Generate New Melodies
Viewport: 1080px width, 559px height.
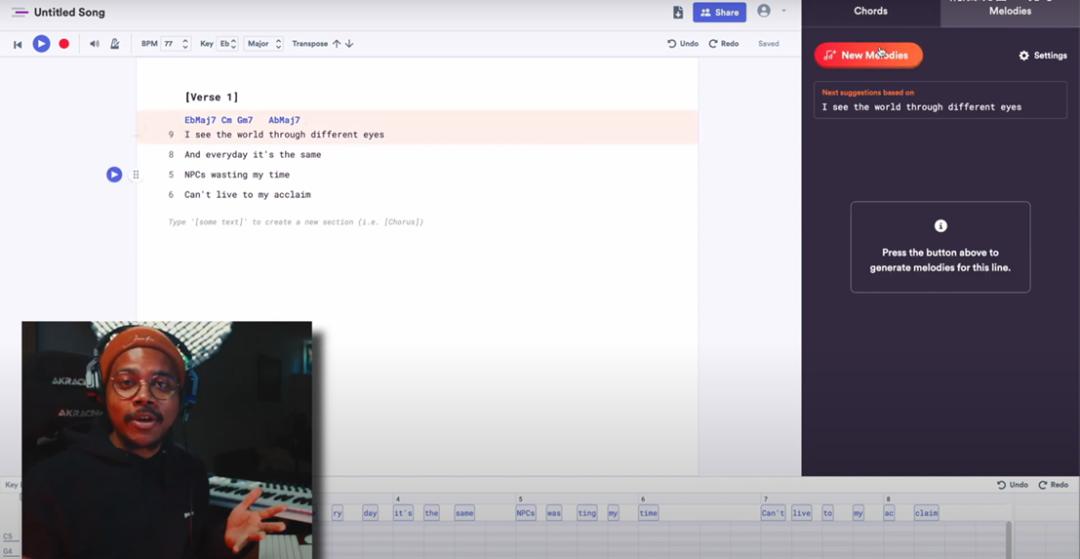868,55
